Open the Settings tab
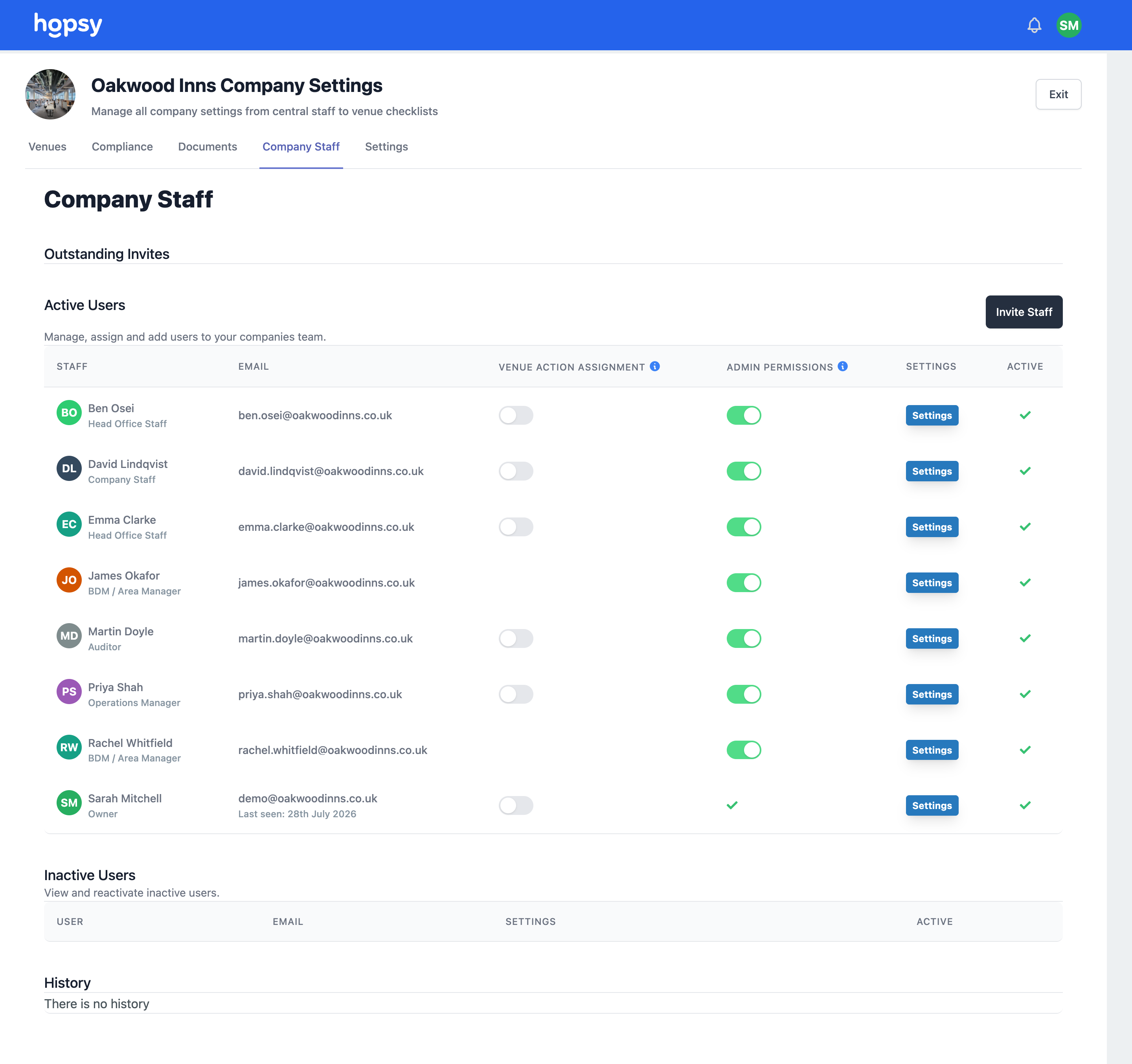The image size is (1132, 1064). pos(386,147)
